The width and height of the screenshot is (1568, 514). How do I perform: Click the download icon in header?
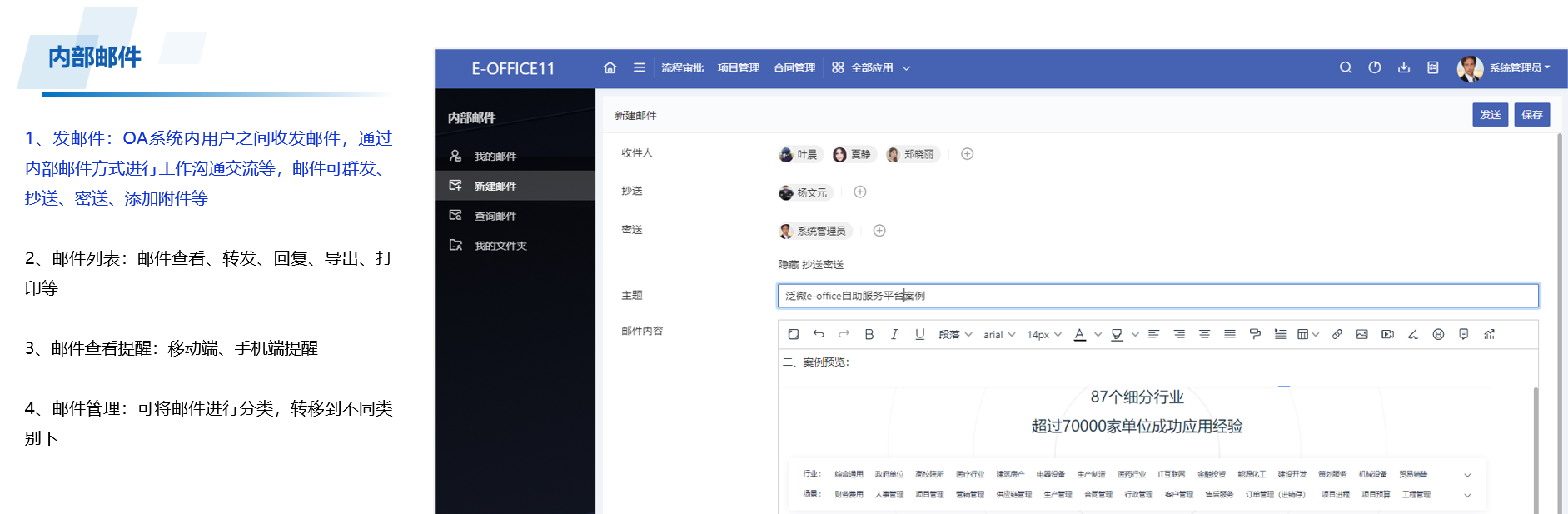(1404, 67)
